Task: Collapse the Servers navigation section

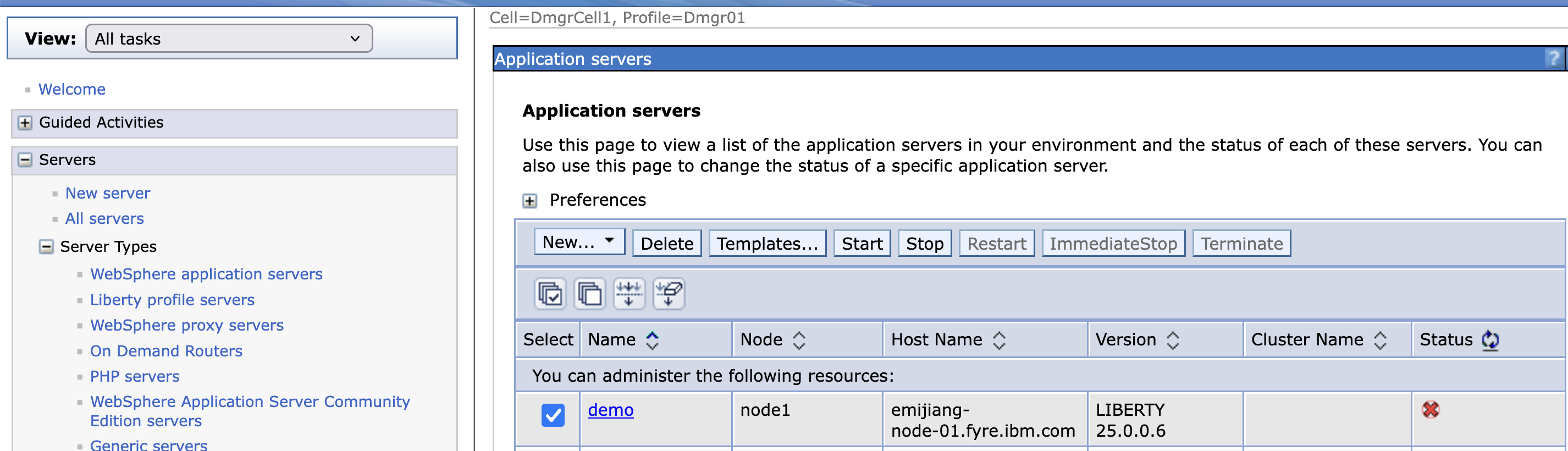Action: 25,160
